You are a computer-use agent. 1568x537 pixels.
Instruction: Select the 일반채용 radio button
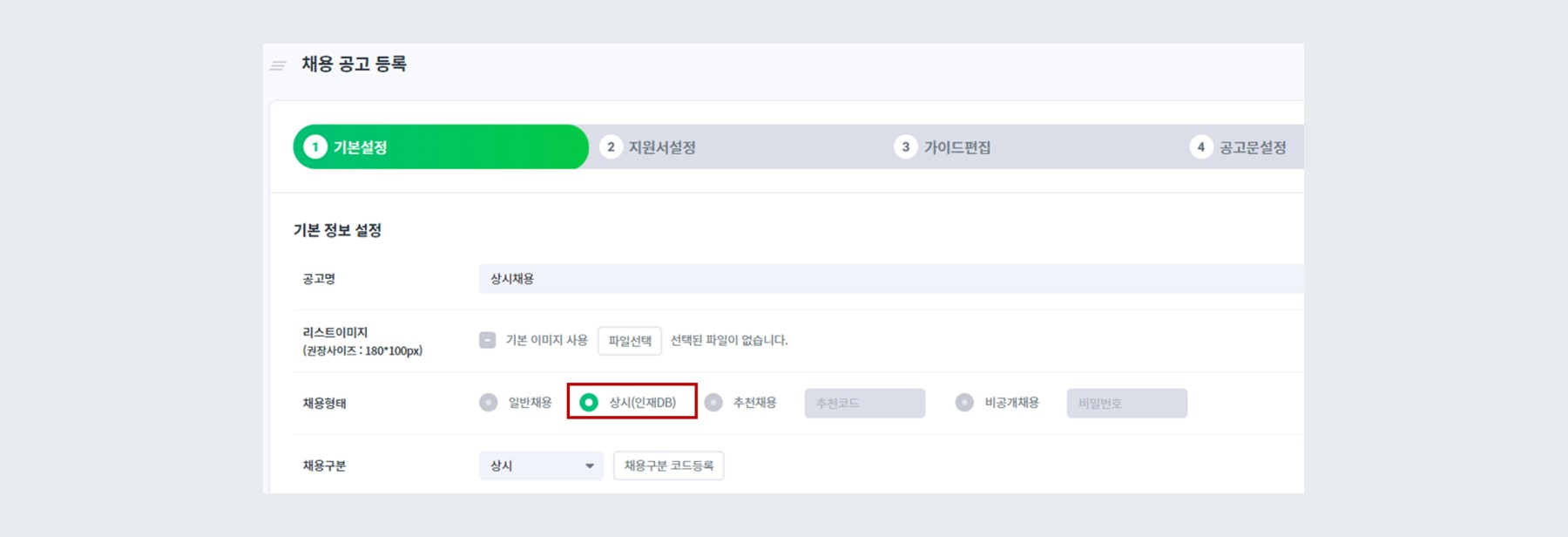(x=488, y=403)
